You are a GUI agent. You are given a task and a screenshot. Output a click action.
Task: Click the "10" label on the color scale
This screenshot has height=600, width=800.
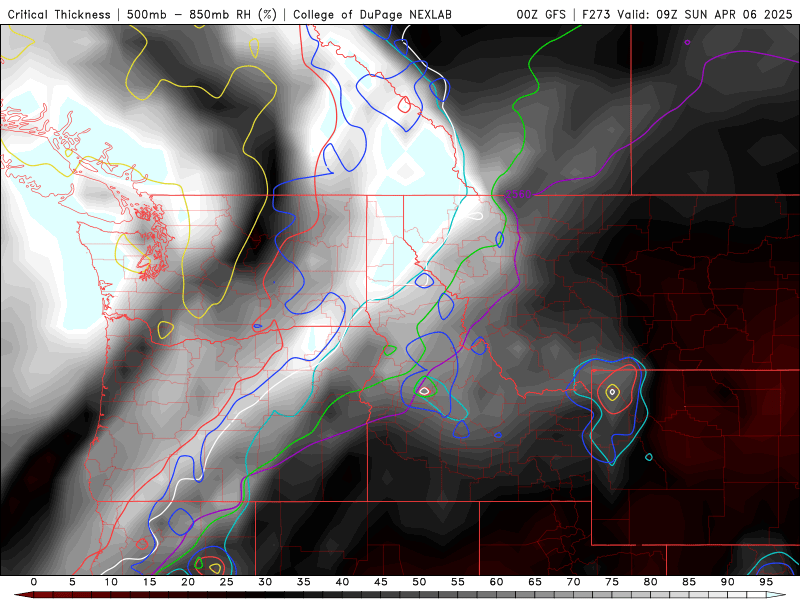(x=111, y=582)
